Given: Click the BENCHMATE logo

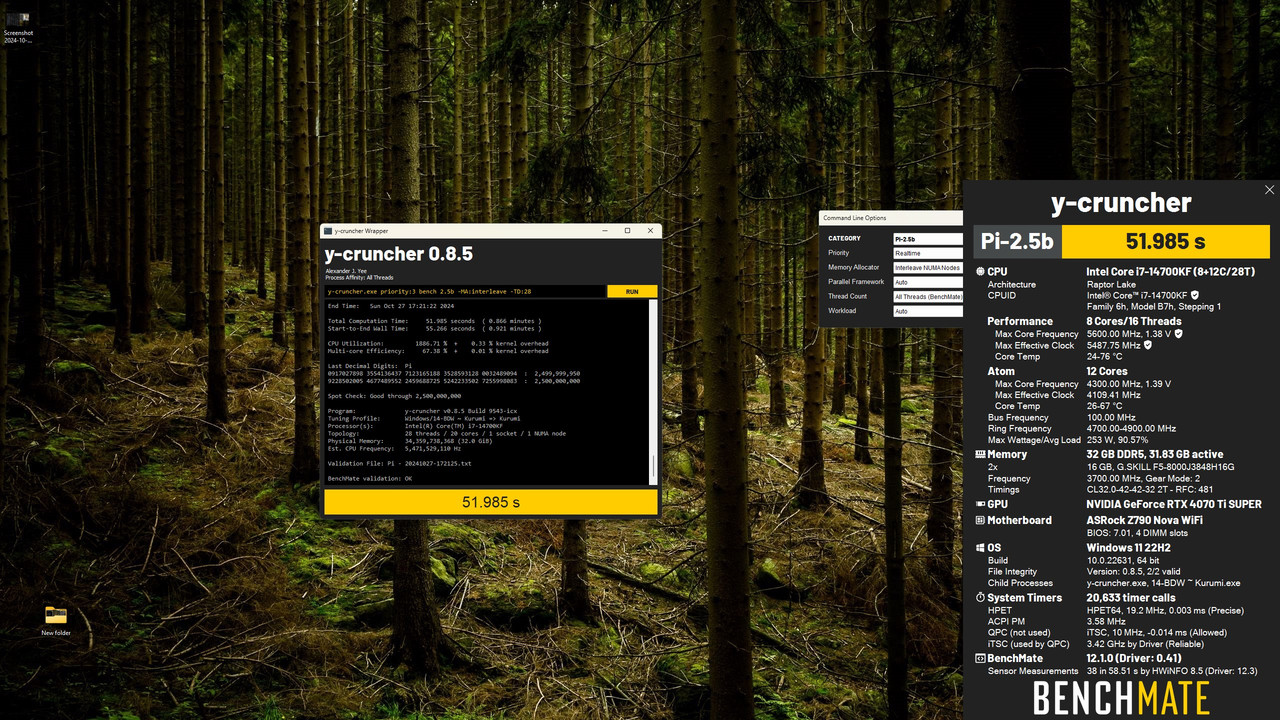Looking at the screenshot, I should [x=1121, y=698].
